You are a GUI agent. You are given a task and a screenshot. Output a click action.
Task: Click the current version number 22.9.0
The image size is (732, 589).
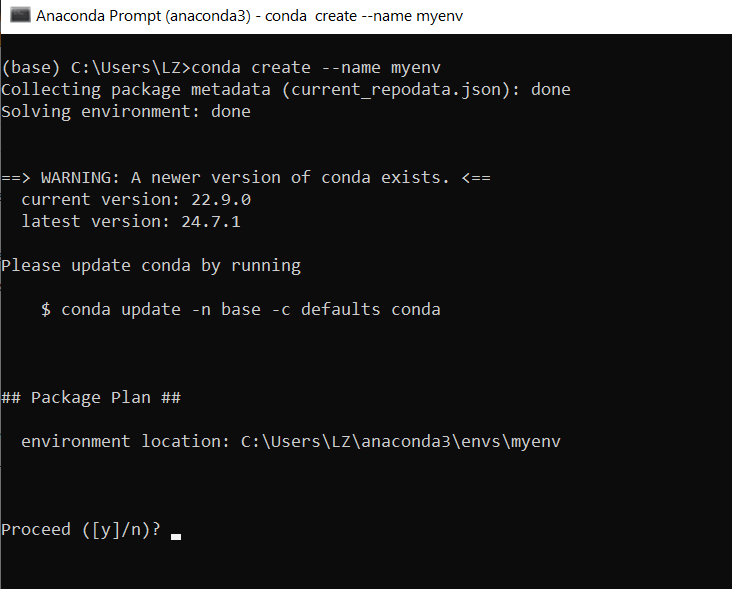[x=221, y=200]
